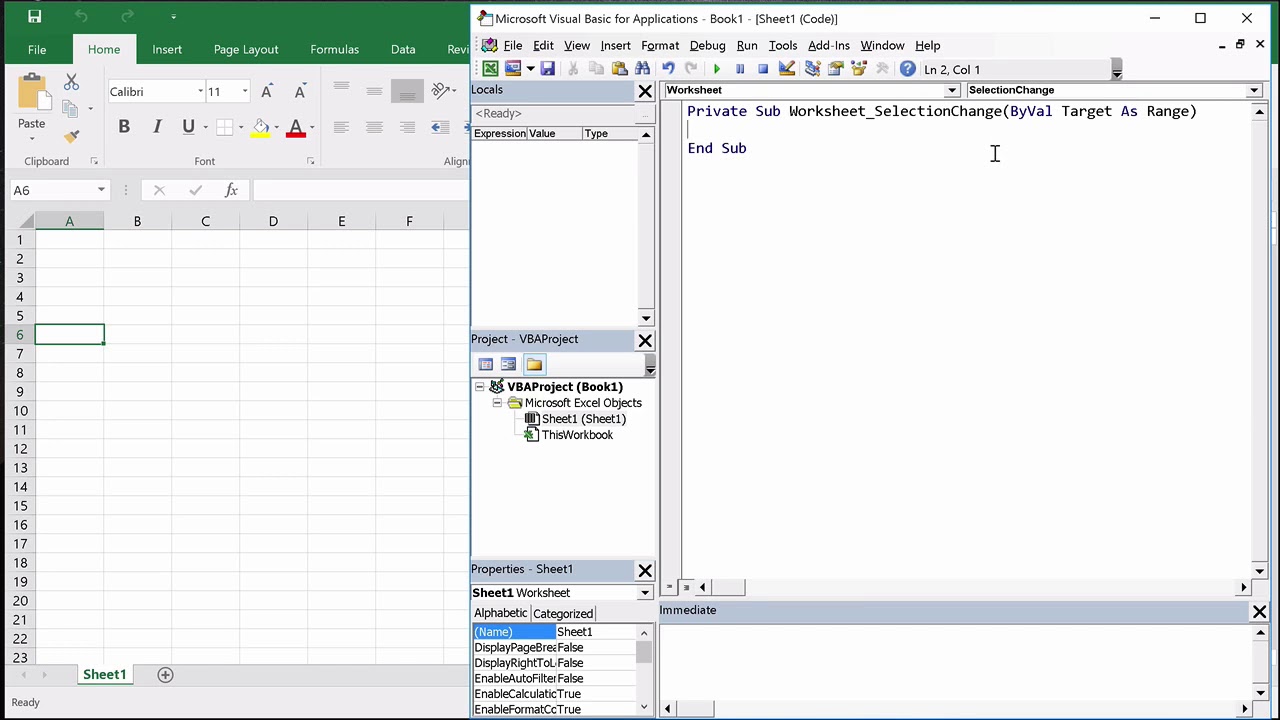Open VBA Help question mark icon
1280x720 pixels.
click(907, 69)
